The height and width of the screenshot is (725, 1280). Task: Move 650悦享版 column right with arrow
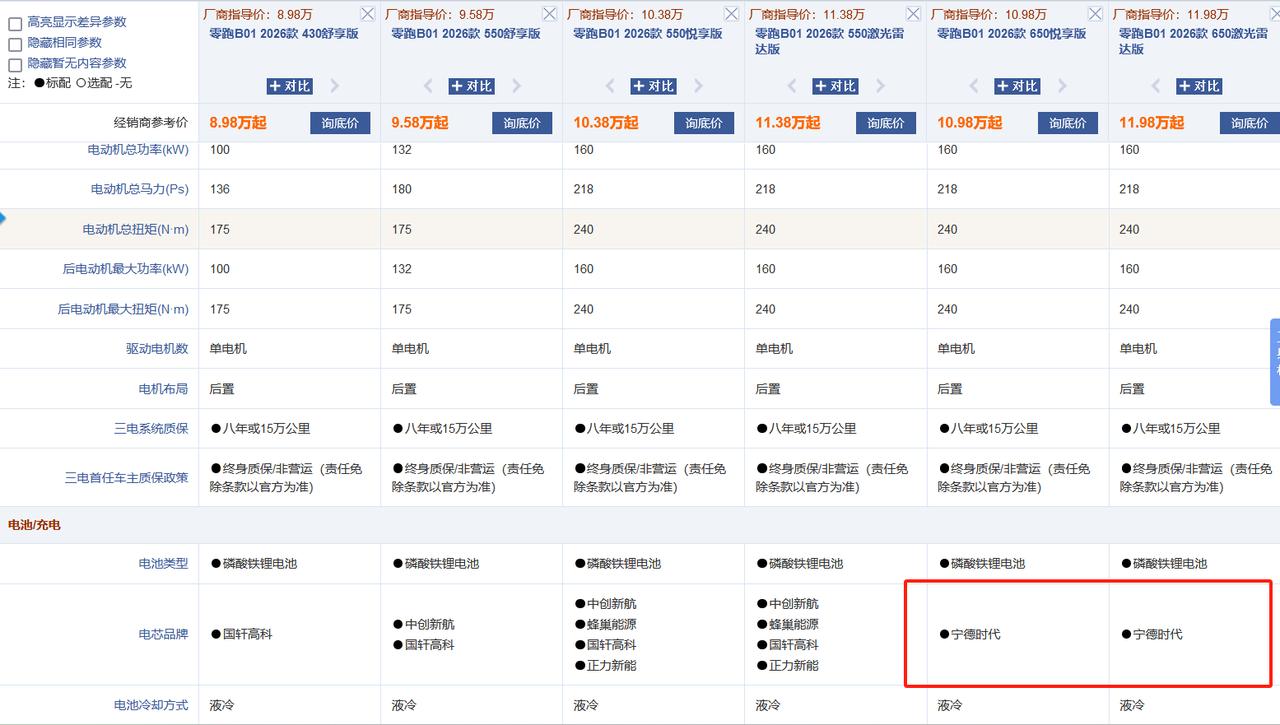(1063, 86)
